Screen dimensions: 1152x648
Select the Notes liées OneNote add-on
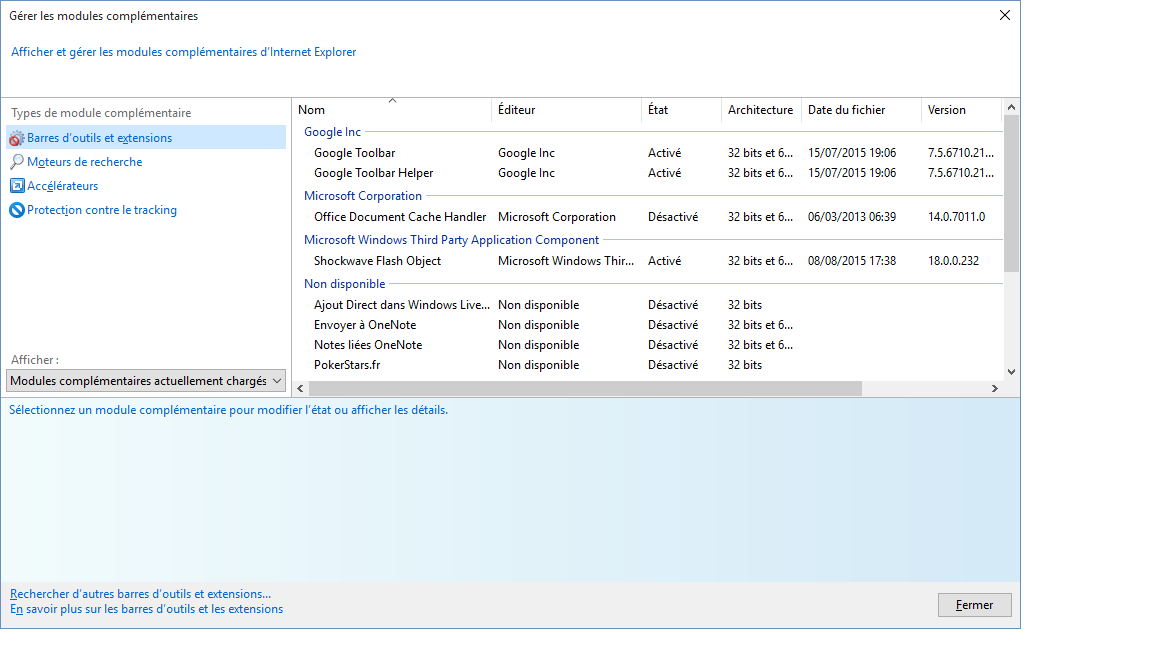click(x=649, y=345)
